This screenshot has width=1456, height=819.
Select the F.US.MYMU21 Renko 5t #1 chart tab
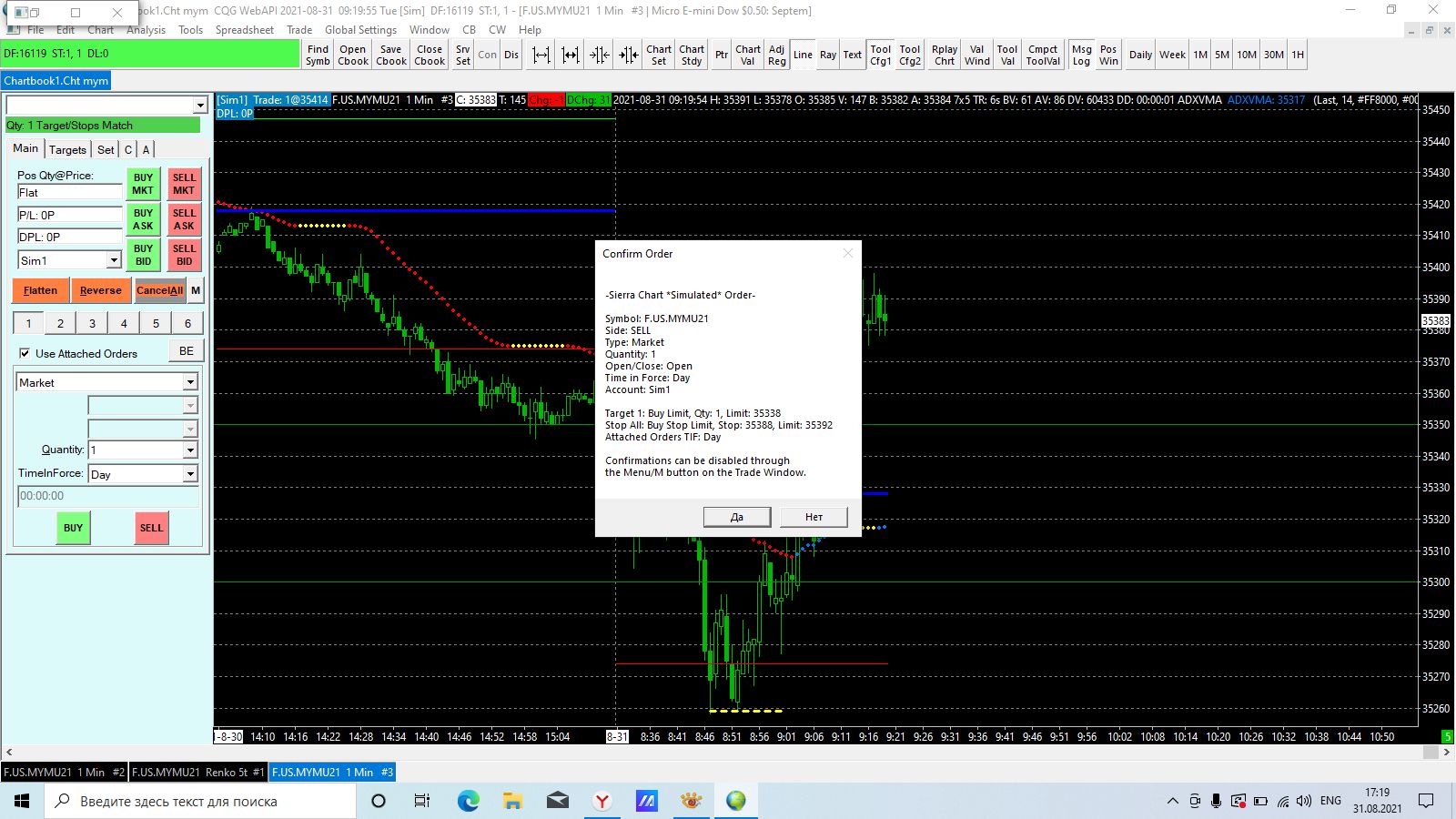click(x=198, y=773)
